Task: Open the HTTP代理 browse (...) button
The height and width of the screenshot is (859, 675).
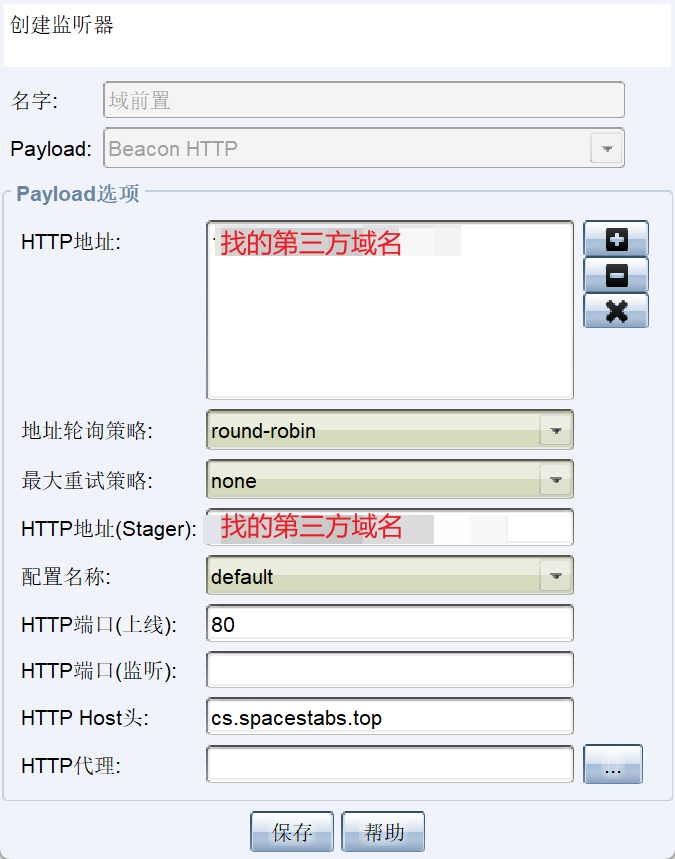Action: [x=613, y=765]
